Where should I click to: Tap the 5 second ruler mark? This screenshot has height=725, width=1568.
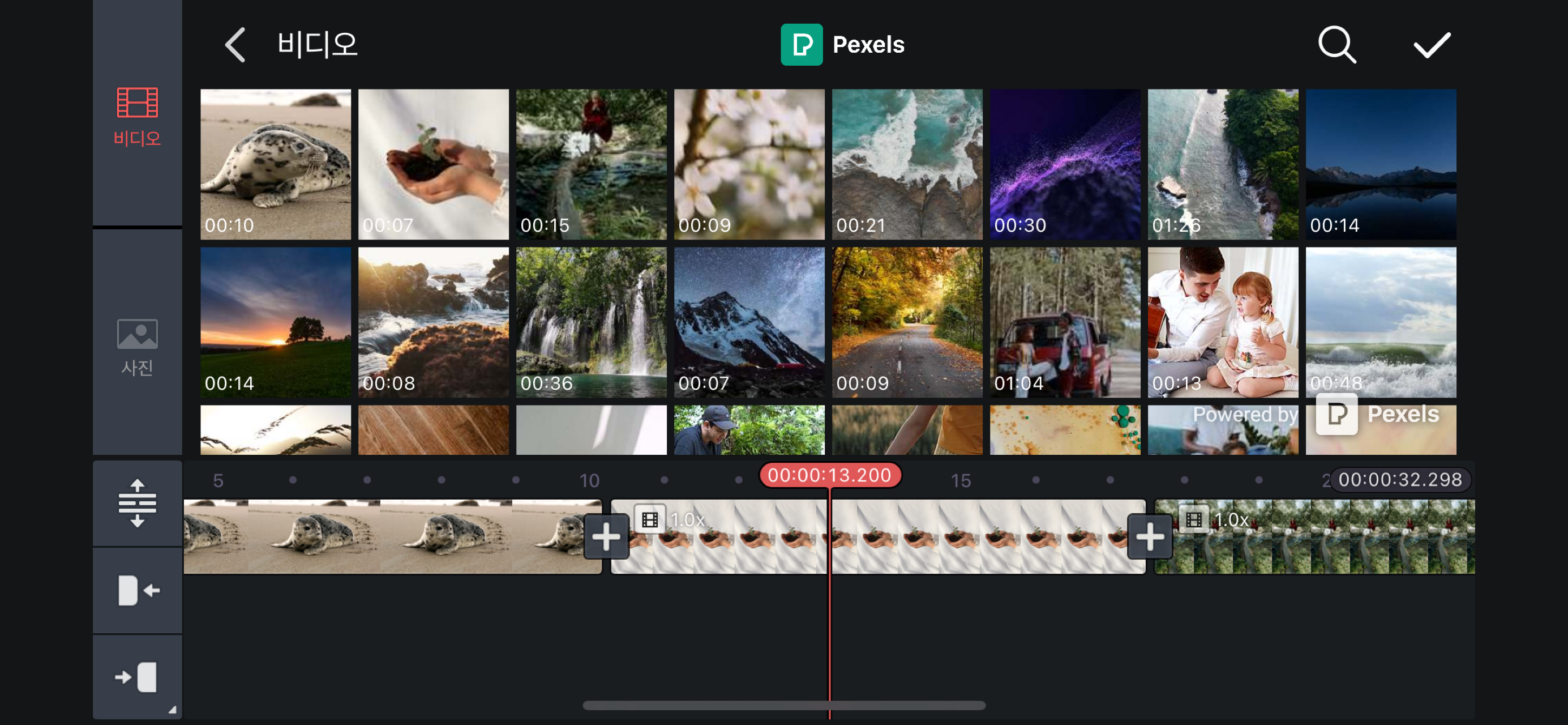click(218, 481)
